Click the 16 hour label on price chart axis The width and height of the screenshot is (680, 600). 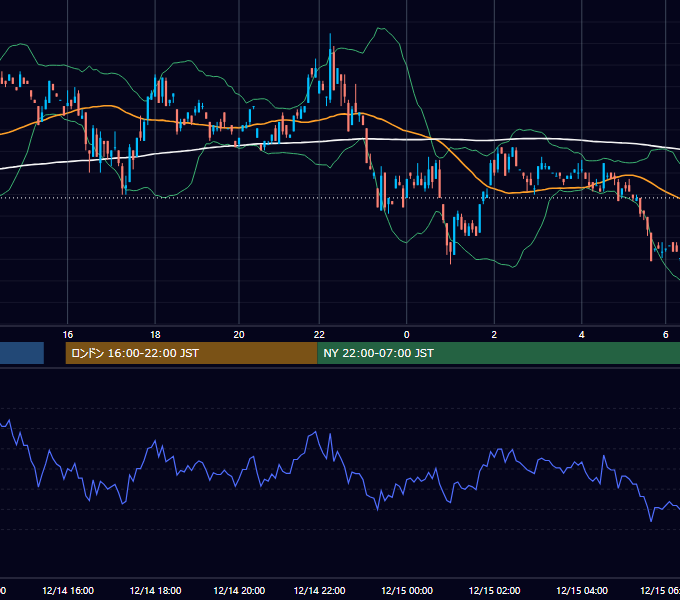tap(68, 335)
